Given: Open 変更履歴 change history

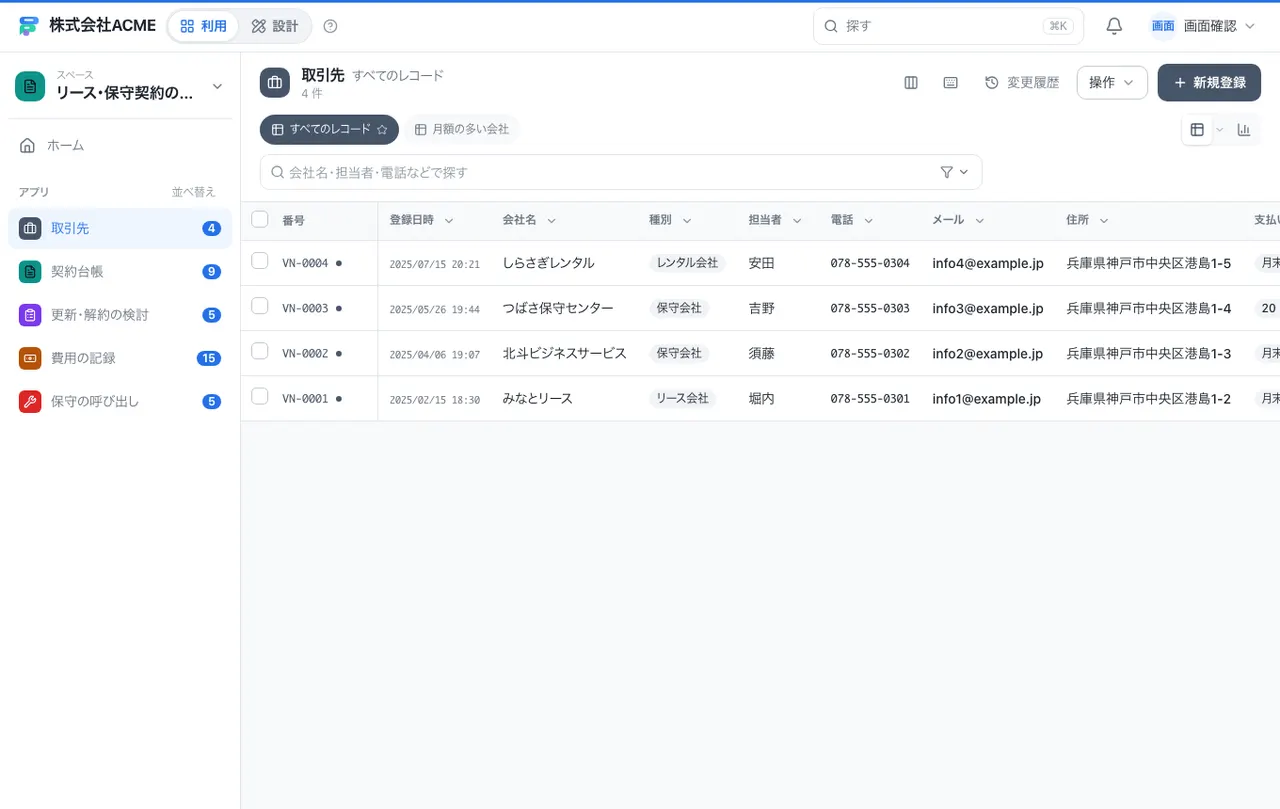Looking at the screenshot, I should [1022, 83].
